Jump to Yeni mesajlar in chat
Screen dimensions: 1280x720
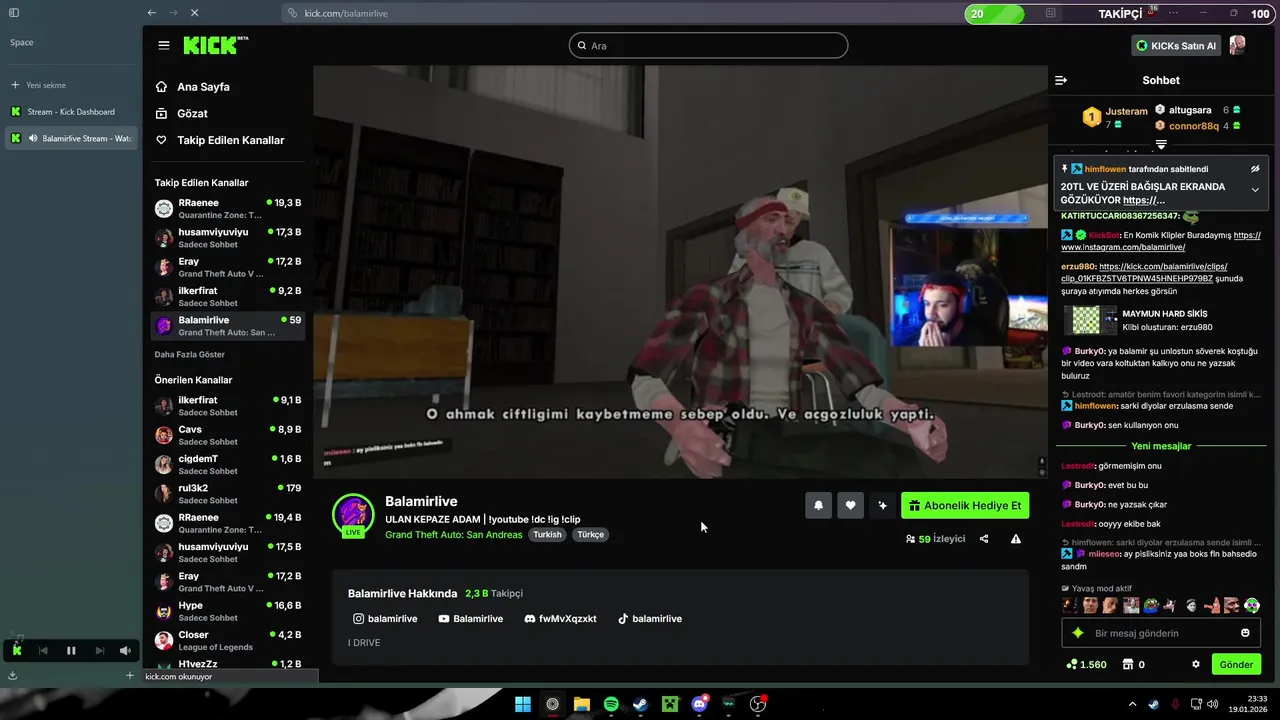(x=1161, y=446)
